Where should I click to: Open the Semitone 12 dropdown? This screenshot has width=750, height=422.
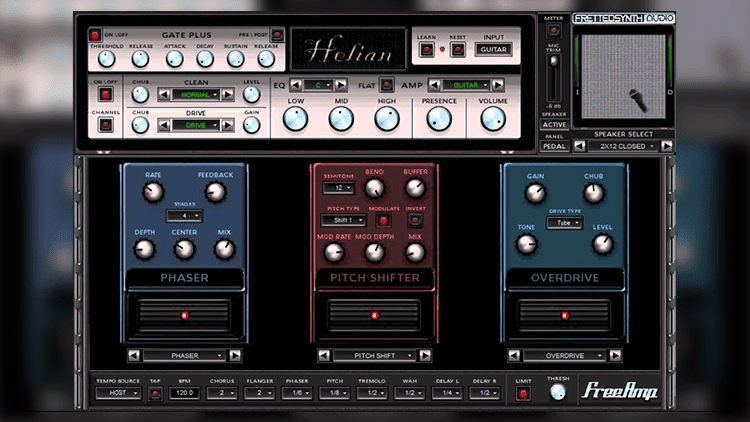(339, 188)
